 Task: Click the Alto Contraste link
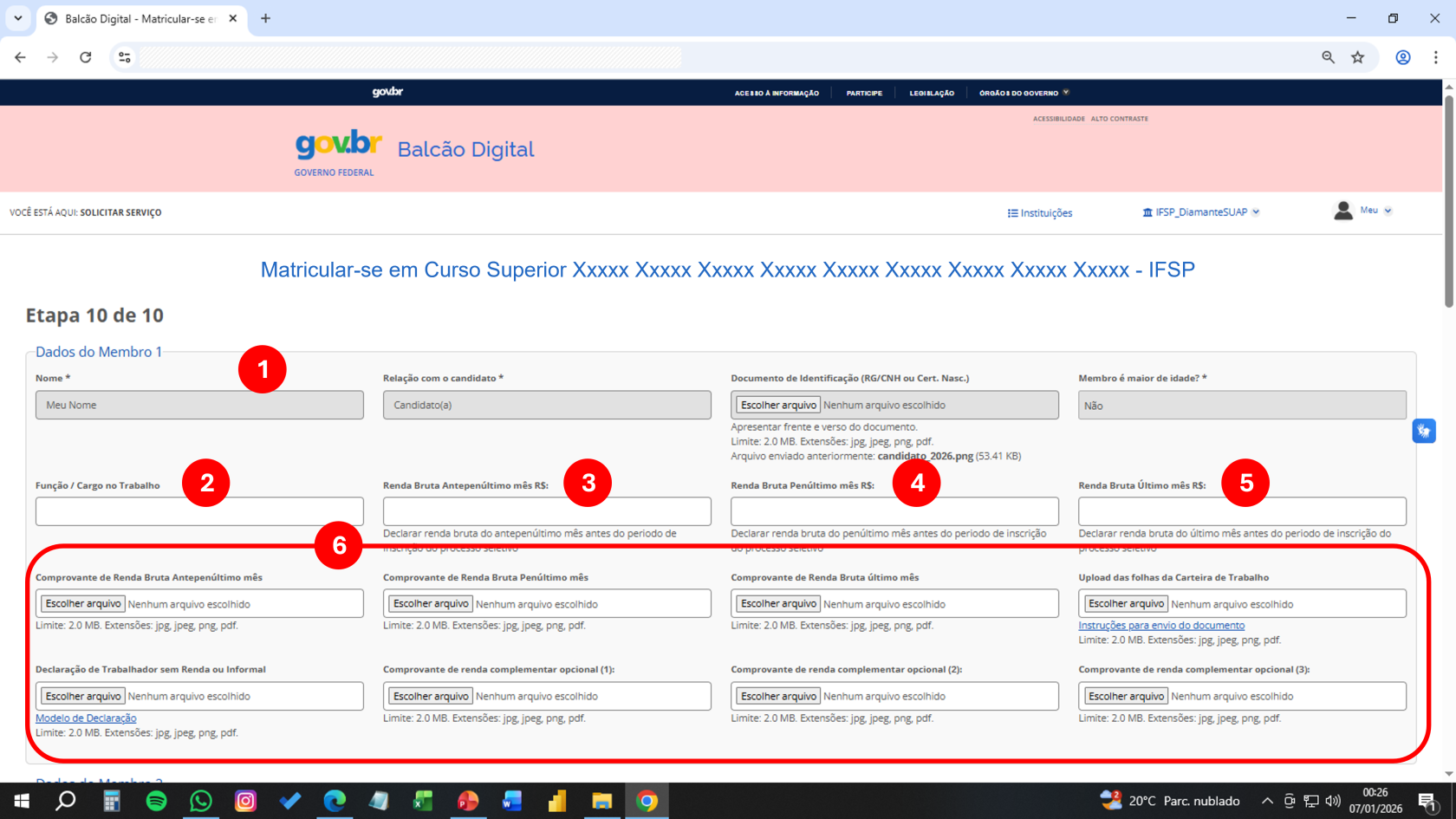[x=1119, y=119]
